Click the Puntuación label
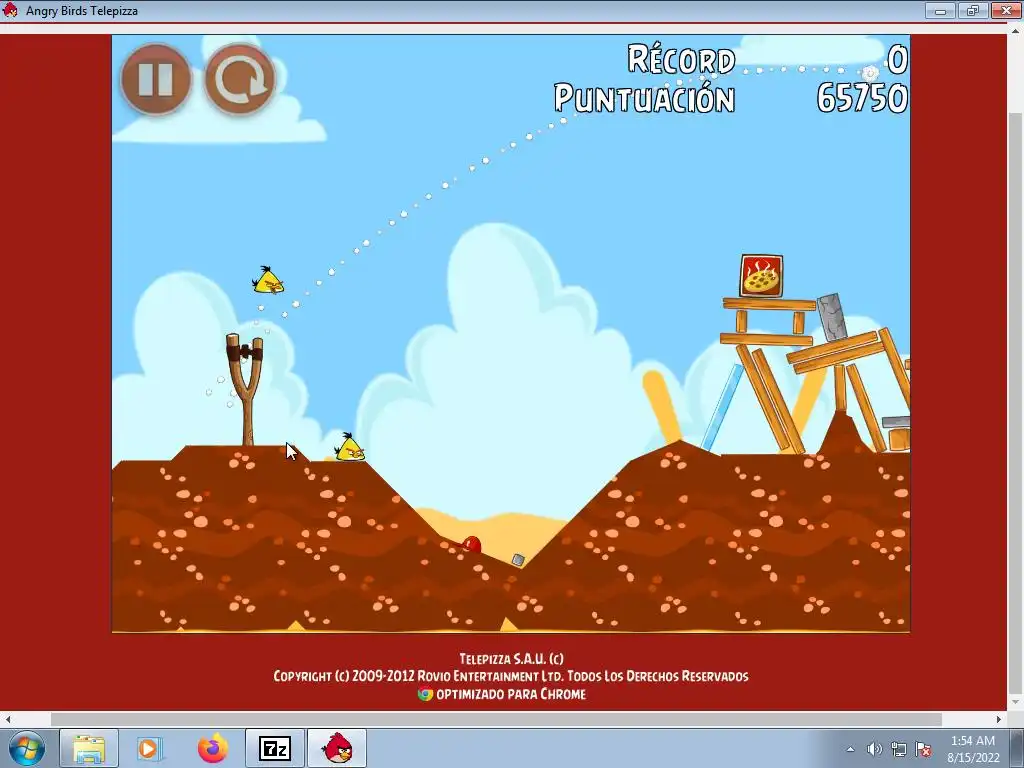Screen dimensions: 1024x768 [x=645, y=99]
